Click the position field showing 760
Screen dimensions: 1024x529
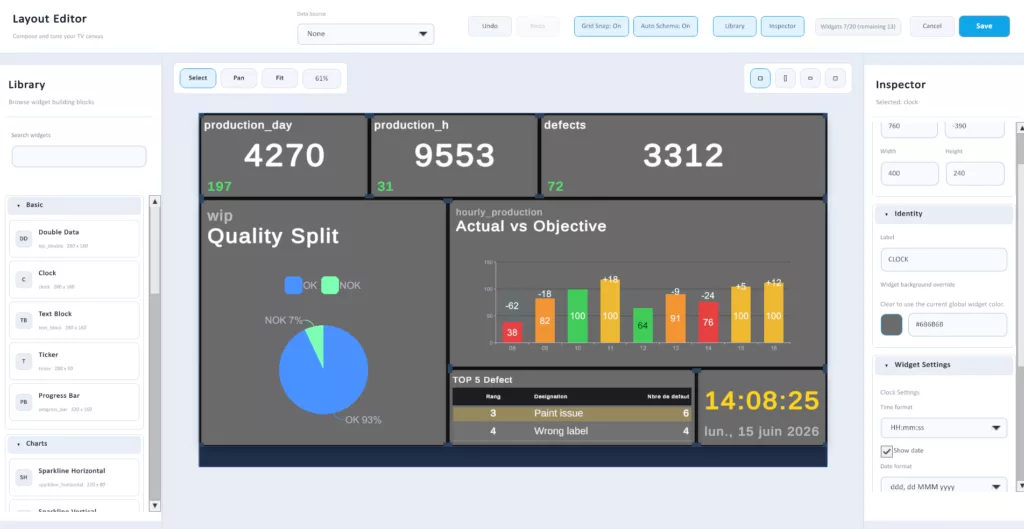909,127
